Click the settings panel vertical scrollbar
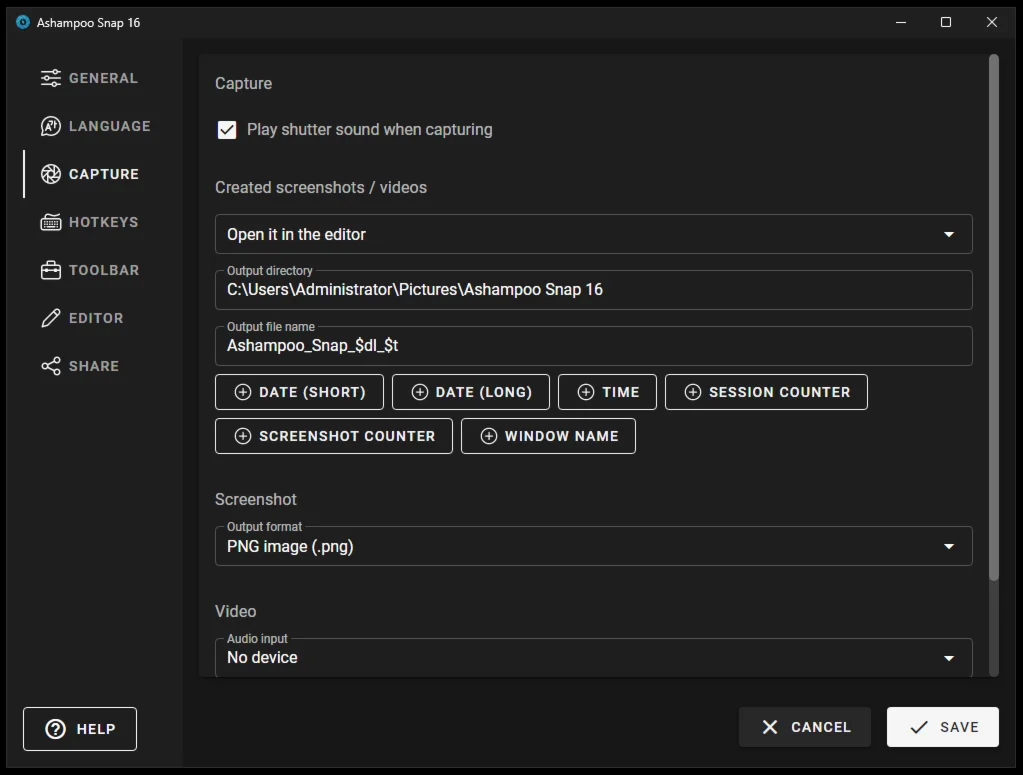Viewport: 1023px width, 775px height. (993, 320)
